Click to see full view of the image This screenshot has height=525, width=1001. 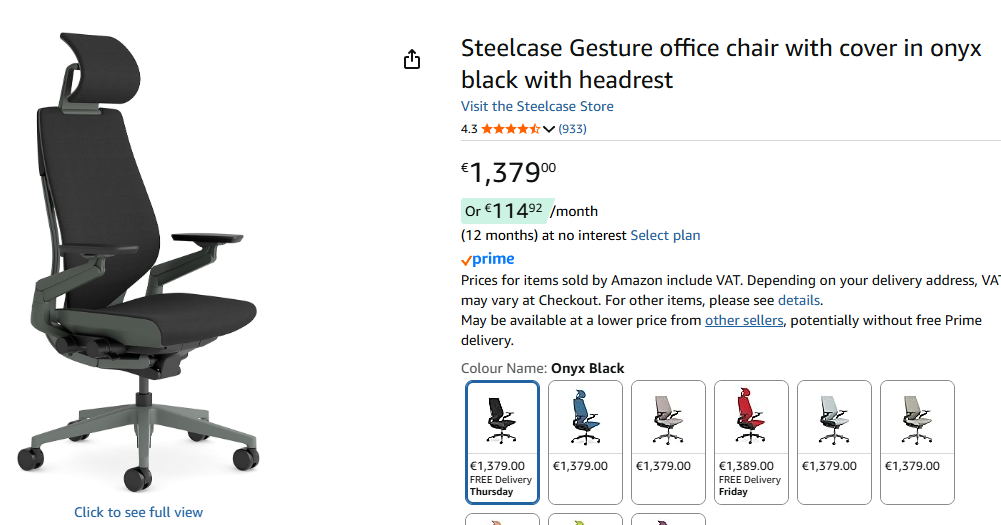[138, 512]
